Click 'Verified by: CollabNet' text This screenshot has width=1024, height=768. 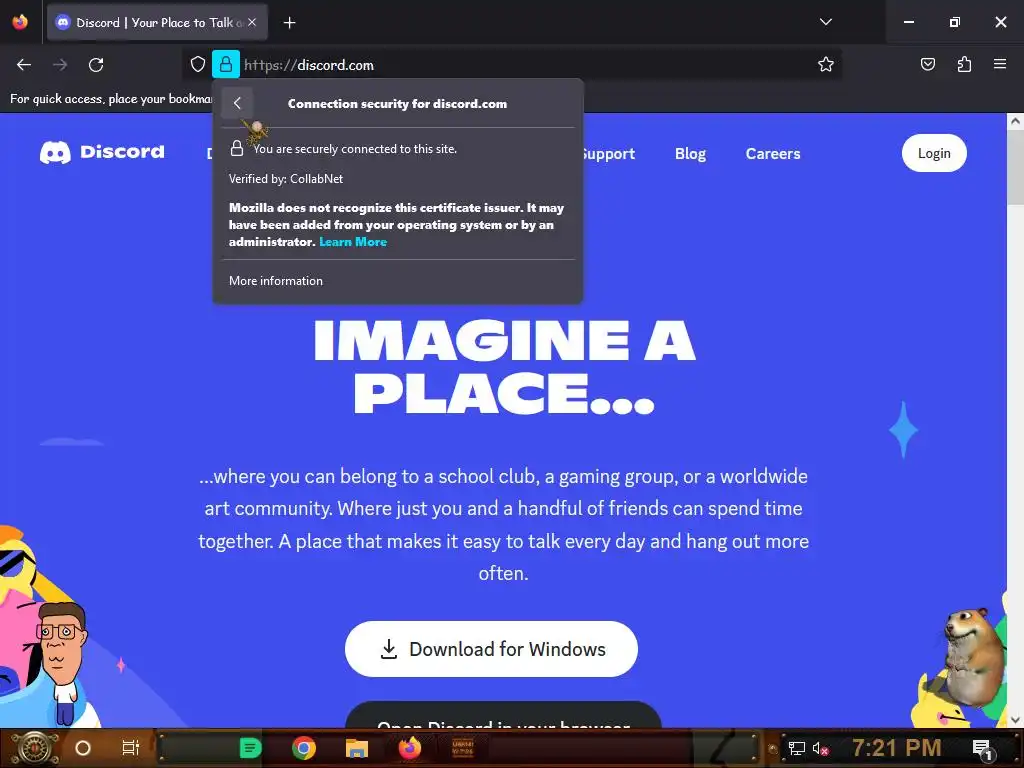(x=285, y=179)
